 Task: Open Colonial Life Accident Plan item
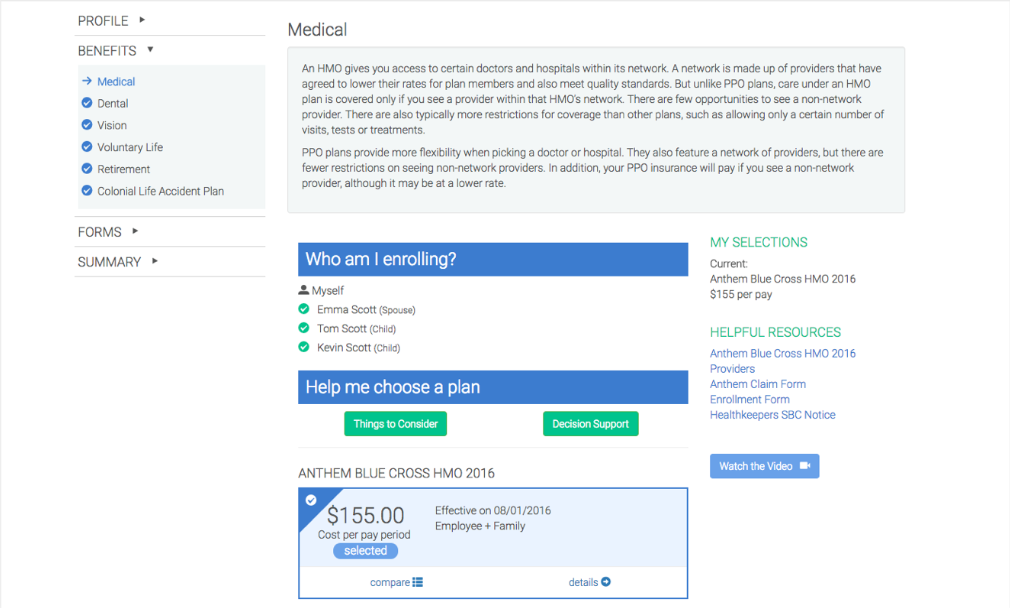coord(160,191)
